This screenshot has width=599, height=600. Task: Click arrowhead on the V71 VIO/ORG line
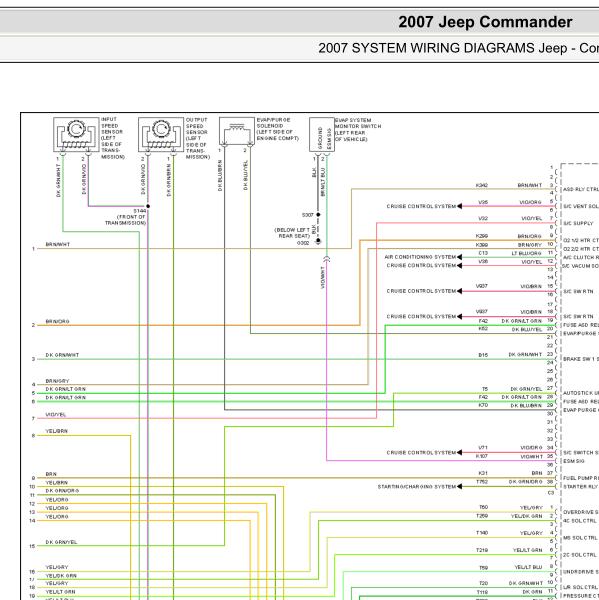click(x=460, y=453)
